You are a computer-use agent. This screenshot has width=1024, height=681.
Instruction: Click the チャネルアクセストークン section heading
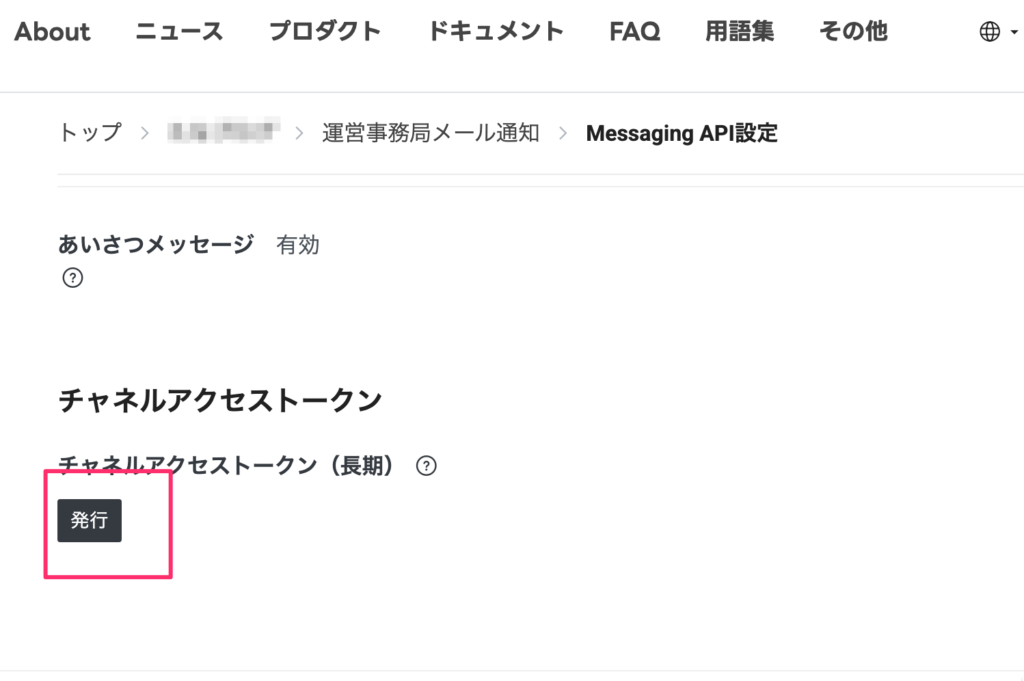click(220, 401)
